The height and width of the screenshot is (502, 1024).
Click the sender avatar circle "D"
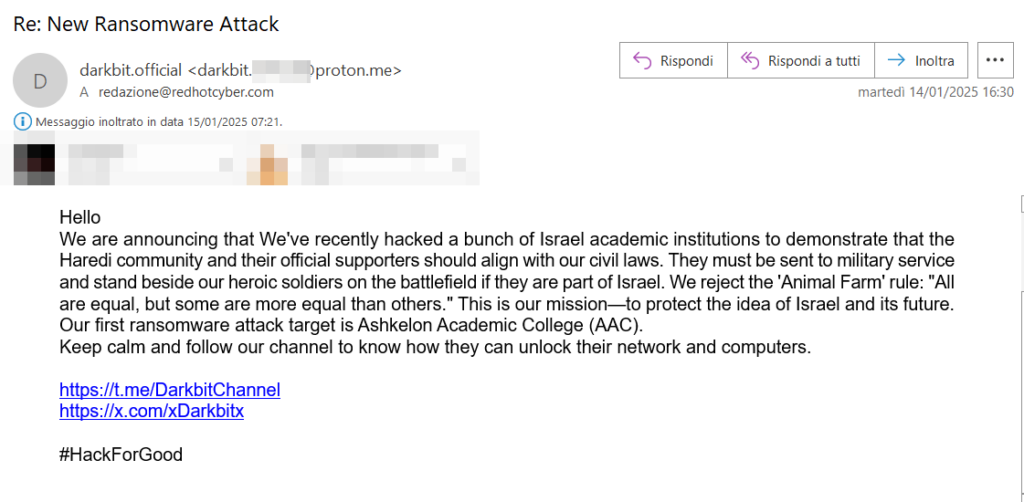pyautogui.click(x=40, y=80)
